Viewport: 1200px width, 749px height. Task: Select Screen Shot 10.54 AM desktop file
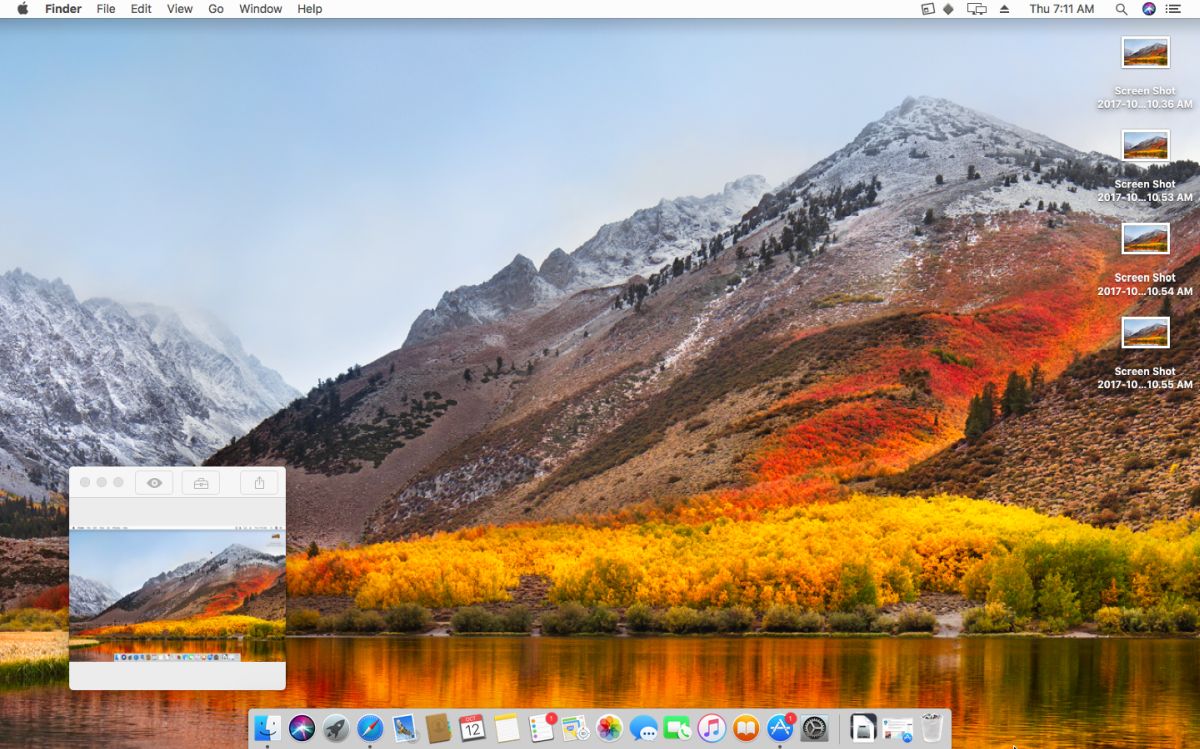pyautogui.click(x=1145, y=258)
